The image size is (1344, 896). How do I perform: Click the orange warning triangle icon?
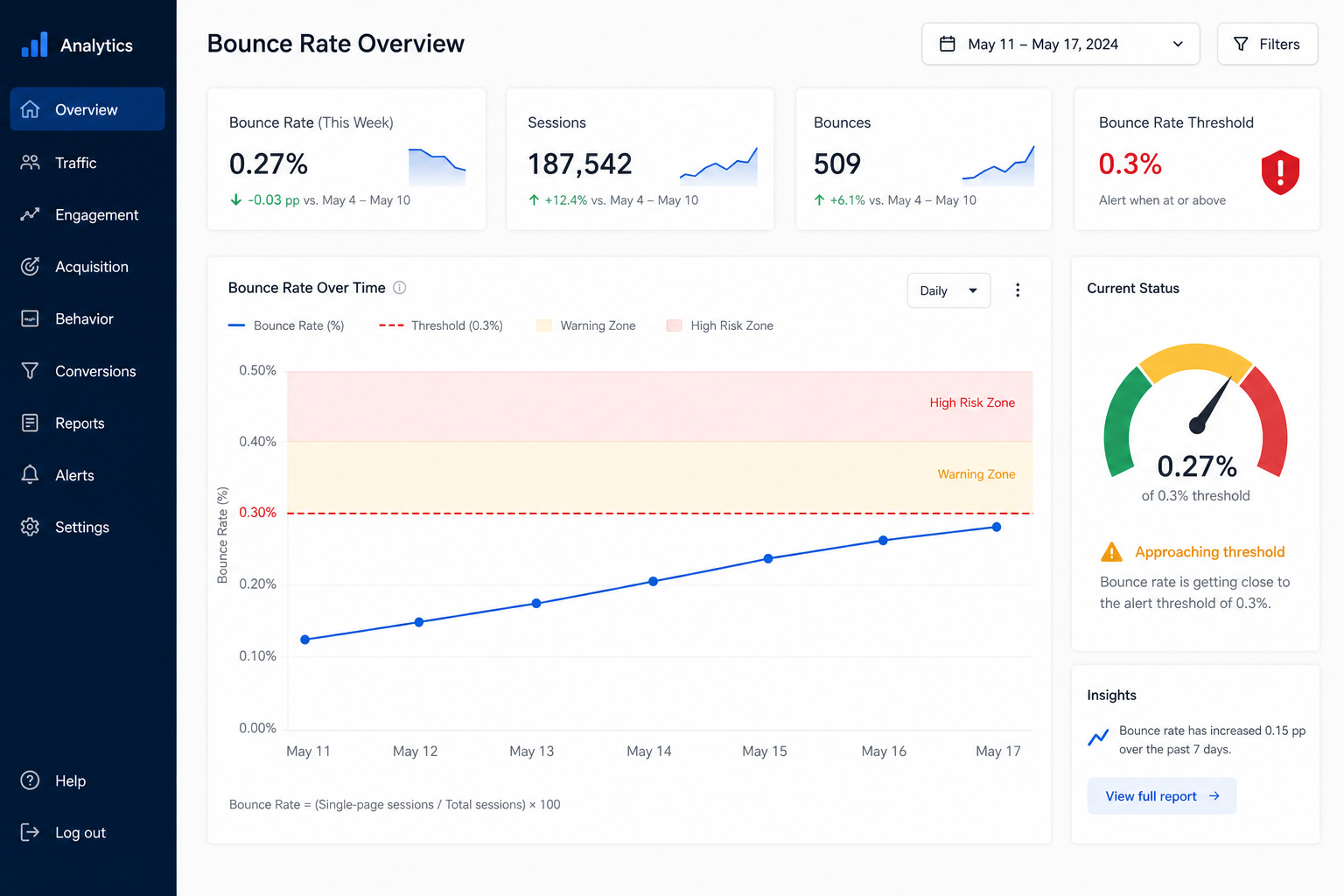point(1111,552)
